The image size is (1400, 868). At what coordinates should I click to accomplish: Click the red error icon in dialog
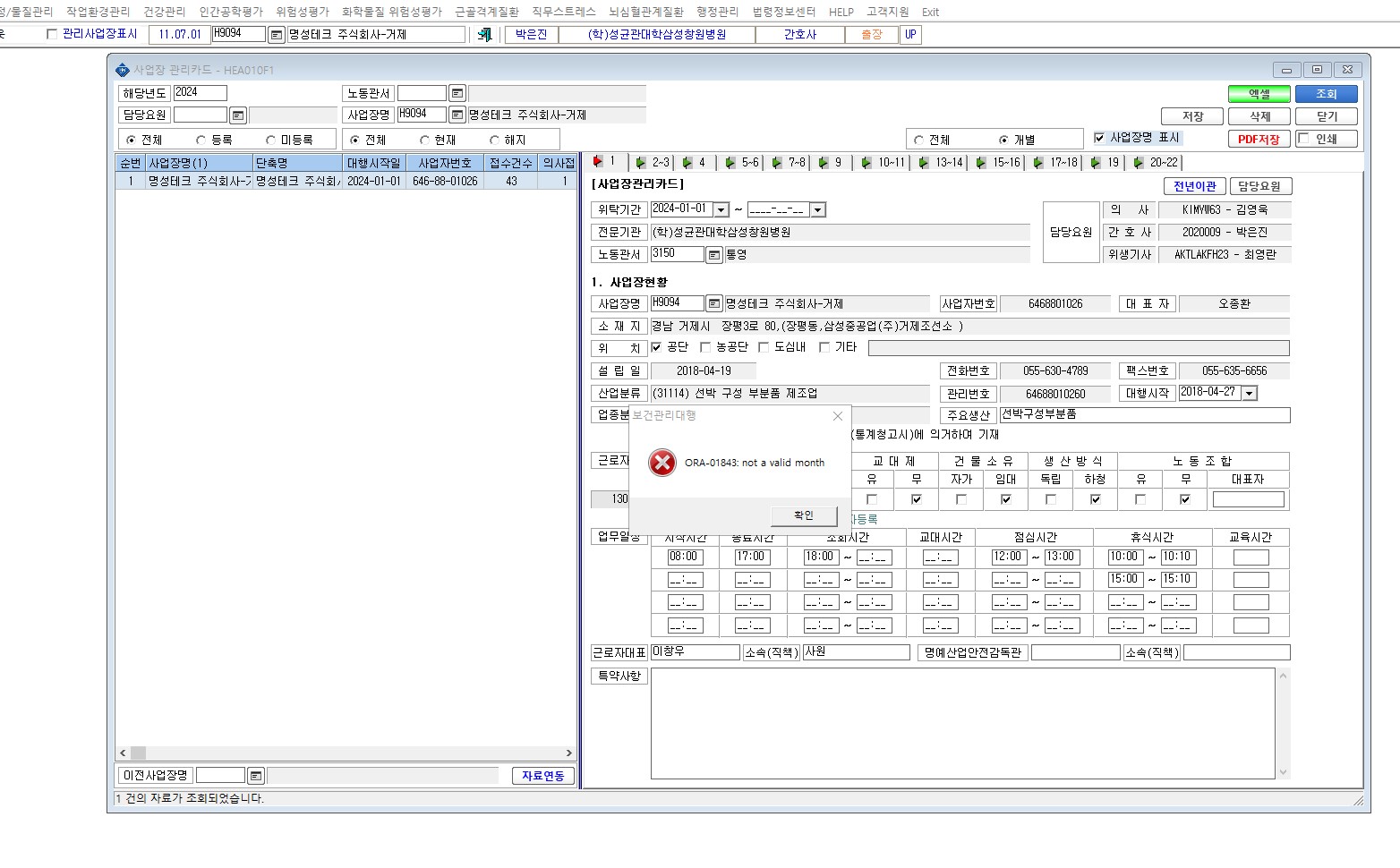(662, 463)
